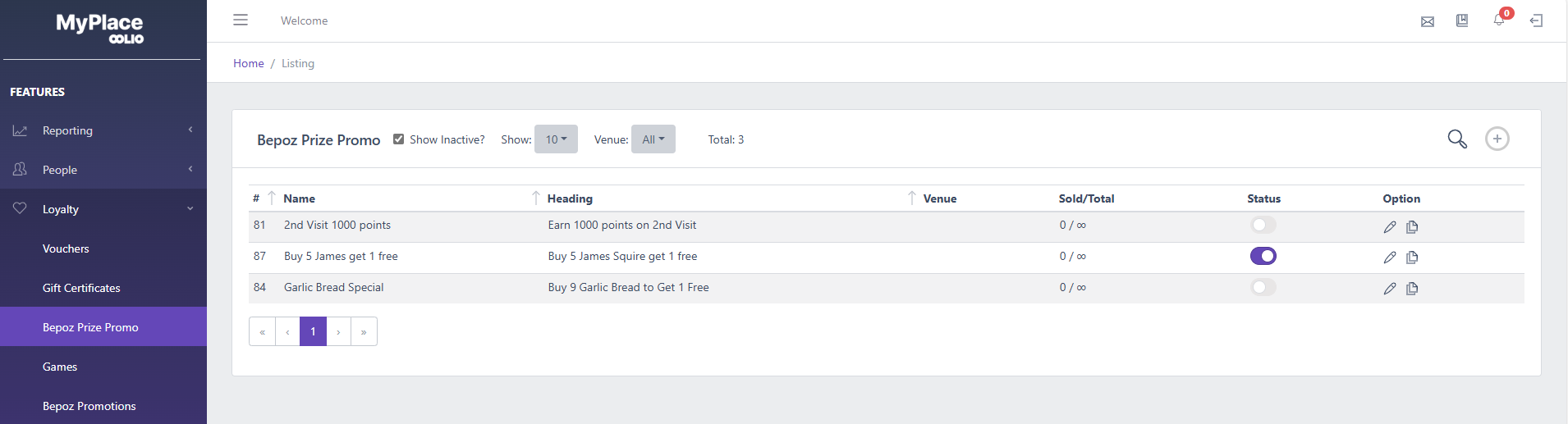Copy the Garlic Bread Special promo
The width and height of the screenshot is (1568, 424).
tap(1412, 289)
